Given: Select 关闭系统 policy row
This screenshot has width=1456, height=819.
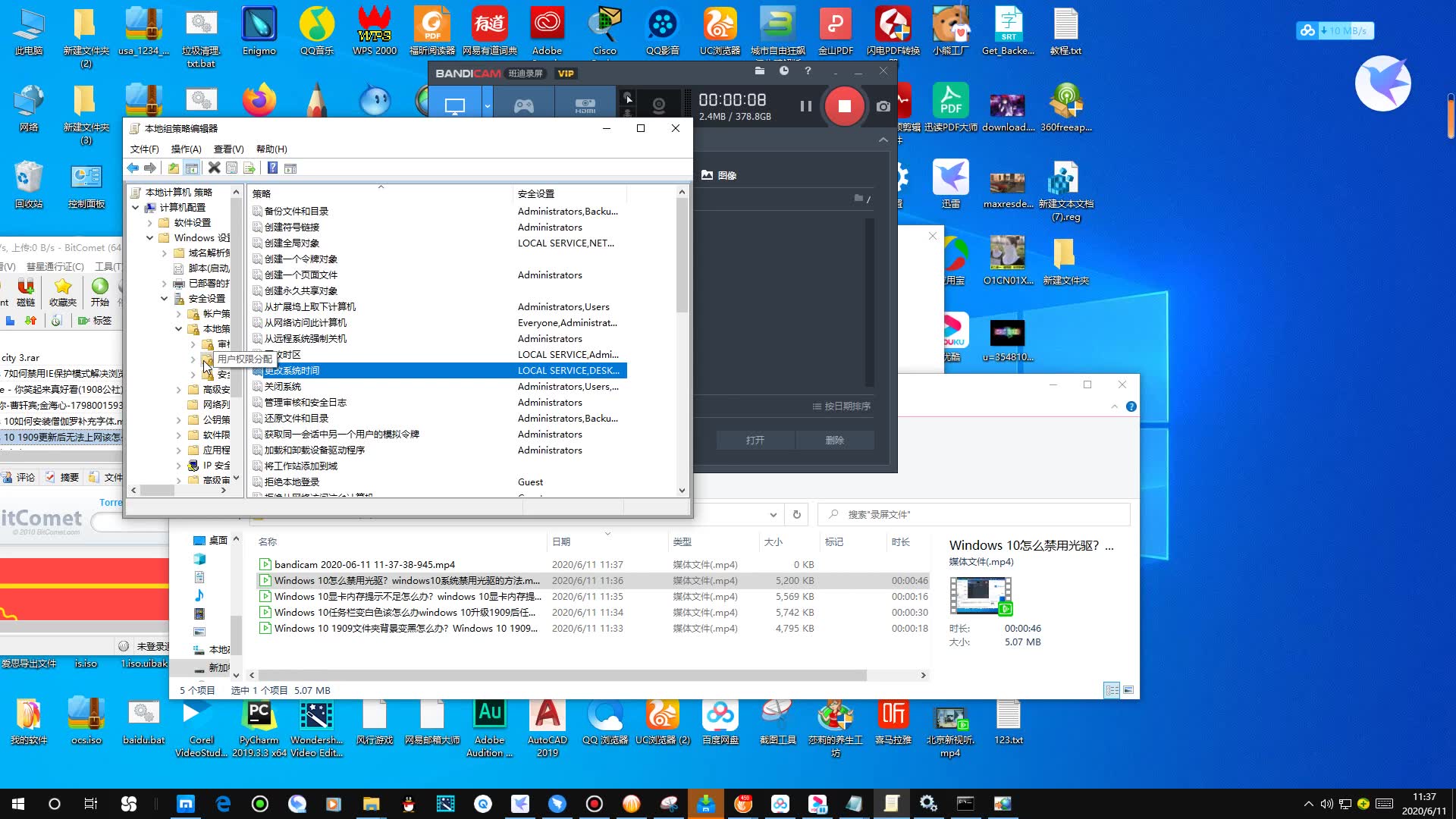Looking at the screenshot, I should (x=440, y=387).
